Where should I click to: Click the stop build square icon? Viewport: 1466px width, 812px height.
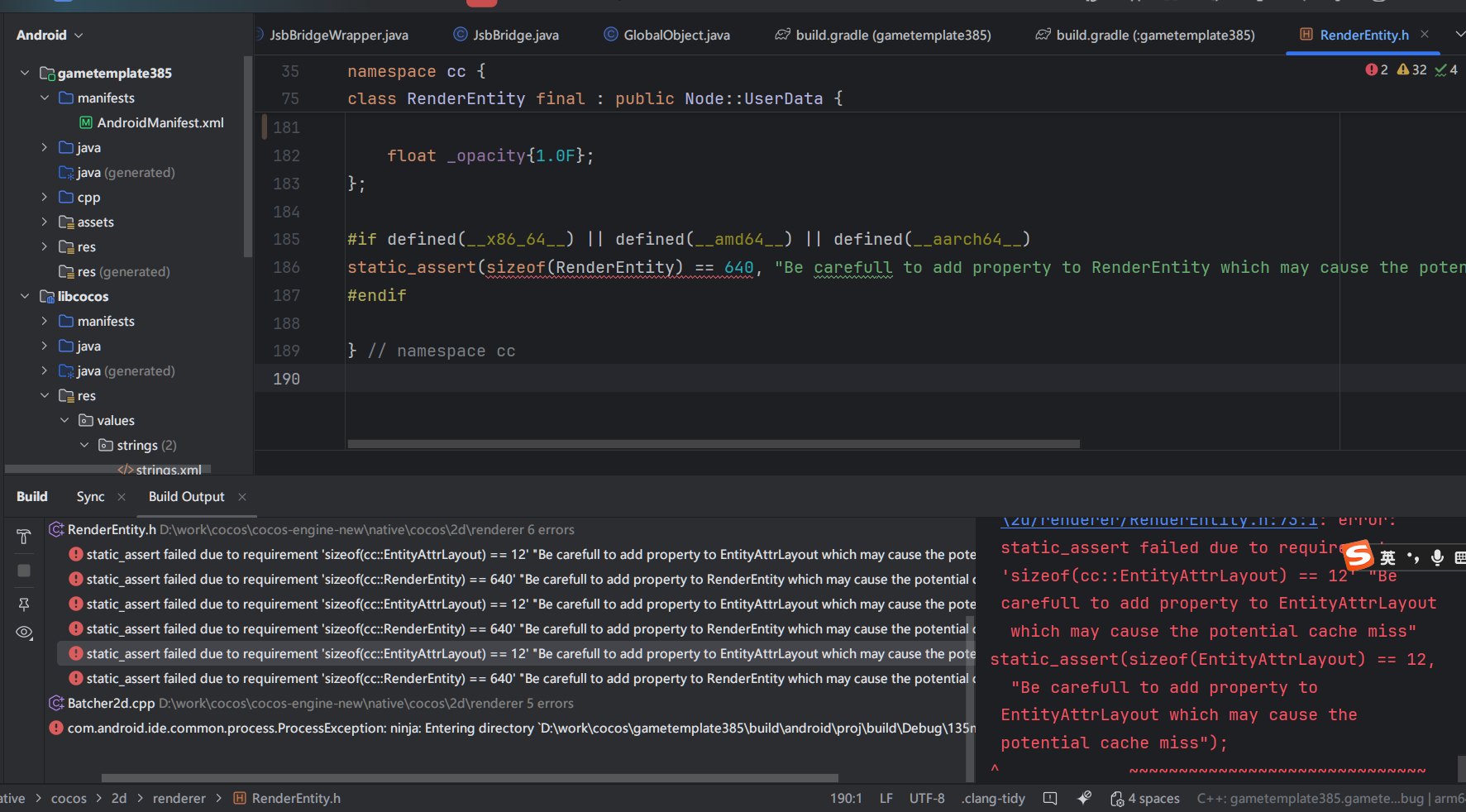click(24, 571)
